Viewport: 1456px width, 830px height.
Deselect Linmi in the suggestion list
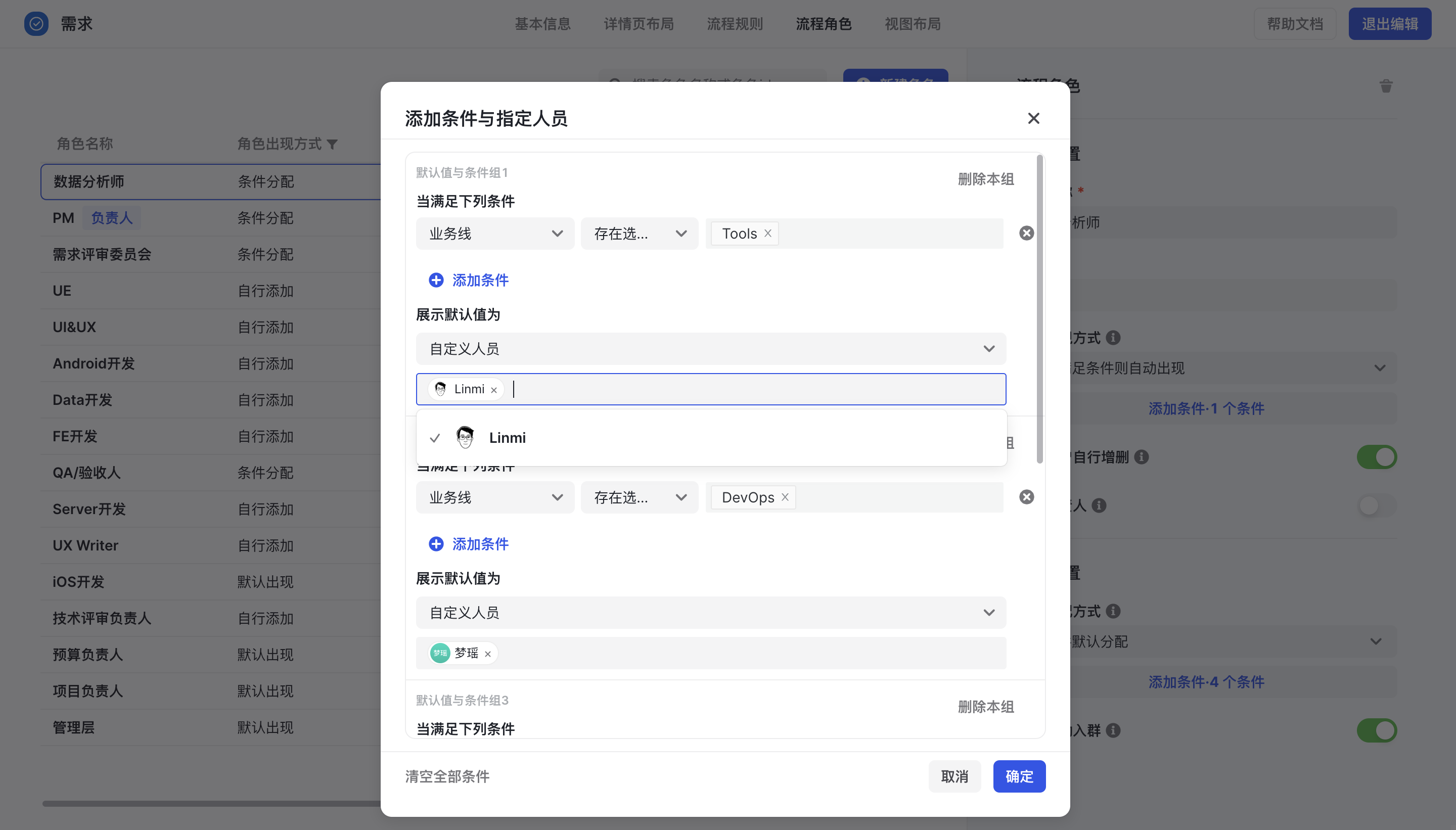(x=711, y=438)
